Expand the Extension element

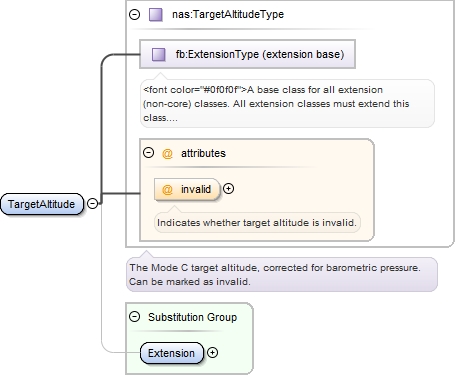pos(213,352)
